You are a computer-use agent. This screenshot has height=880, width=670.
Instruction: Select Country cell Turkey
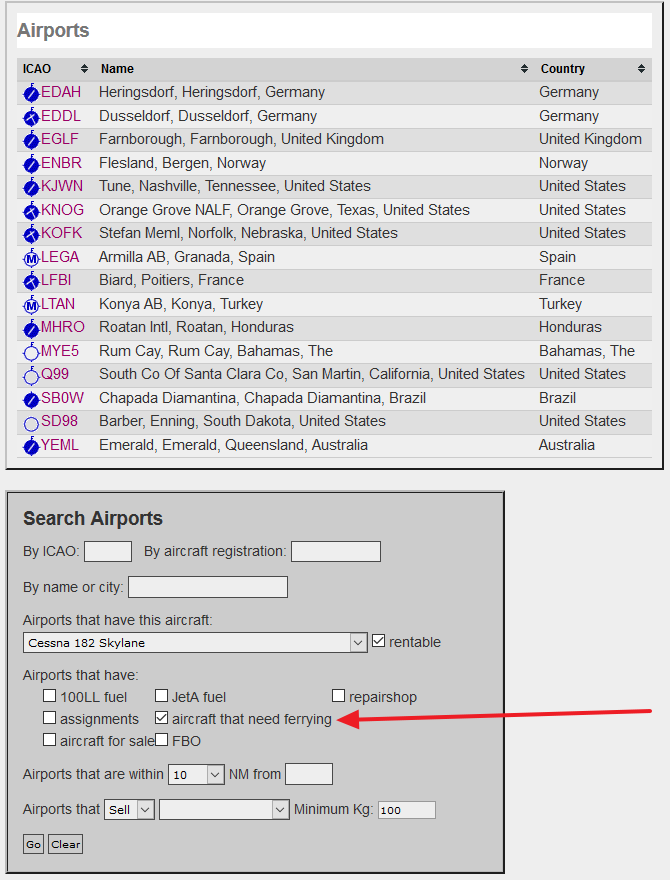tap(561, 304)
